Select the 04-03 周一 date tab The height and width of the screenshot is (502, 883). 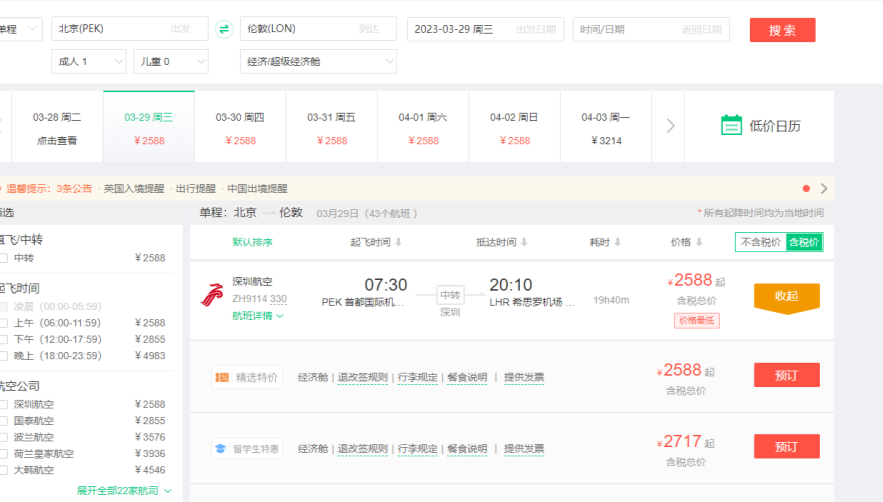pos(606,127)
